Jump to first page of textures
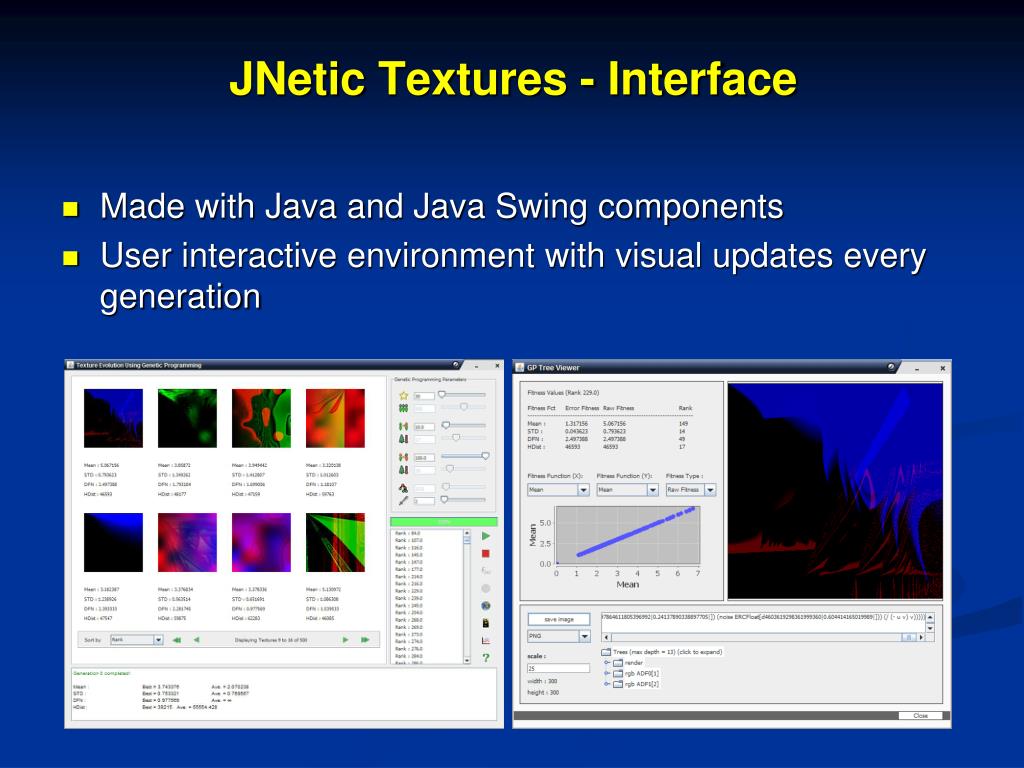This screenshot has width=1024, height=768. pyautogui.click(x=176, y=640)
